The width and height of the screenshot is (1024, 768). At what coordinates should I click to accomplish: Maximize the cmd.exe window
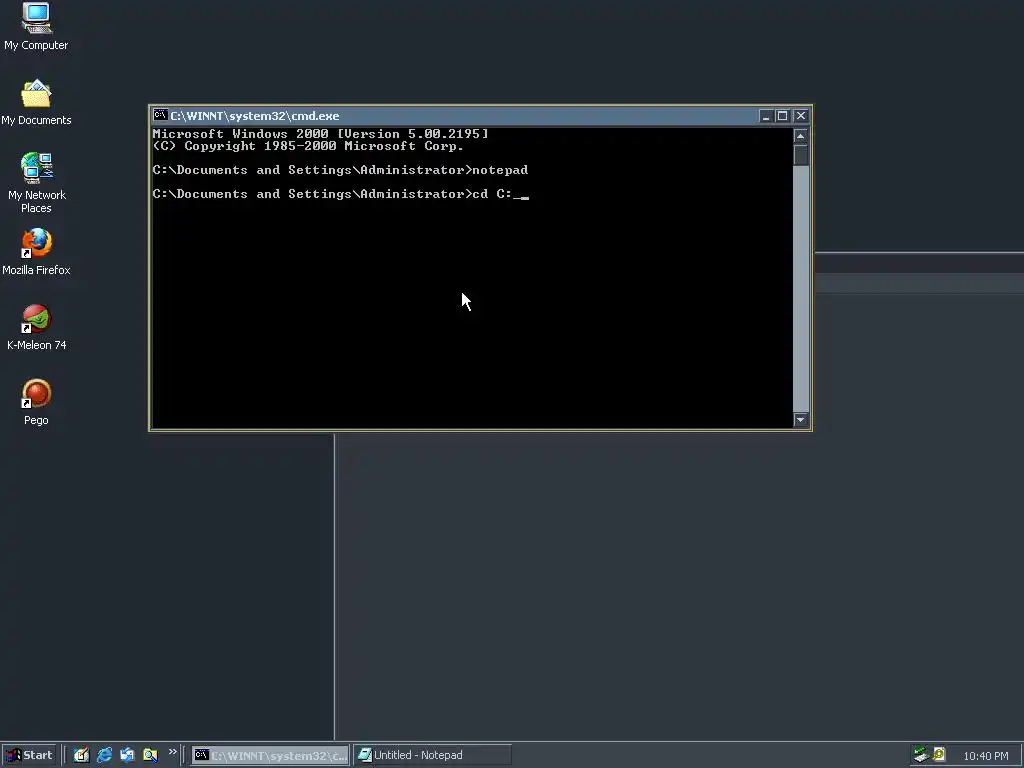pos(782,116)
